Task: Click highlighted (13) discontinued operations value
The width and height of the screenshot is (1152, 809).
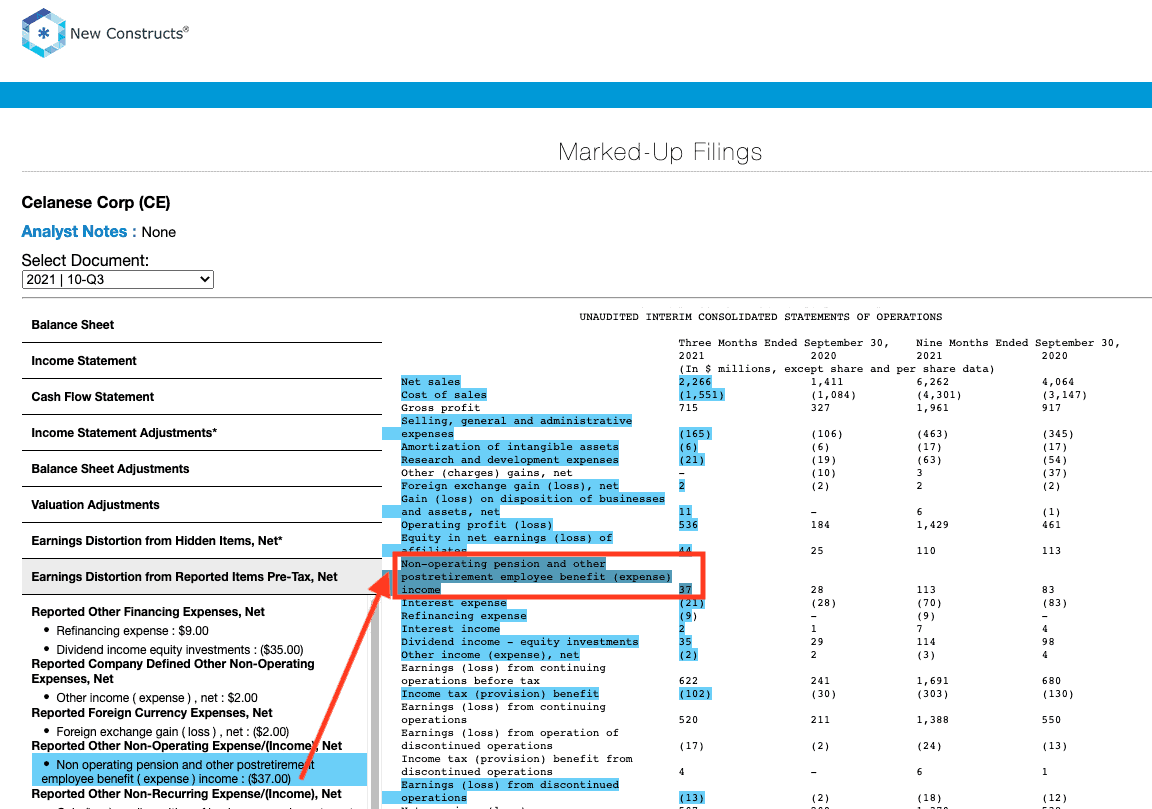Action: tap(691, 798)
